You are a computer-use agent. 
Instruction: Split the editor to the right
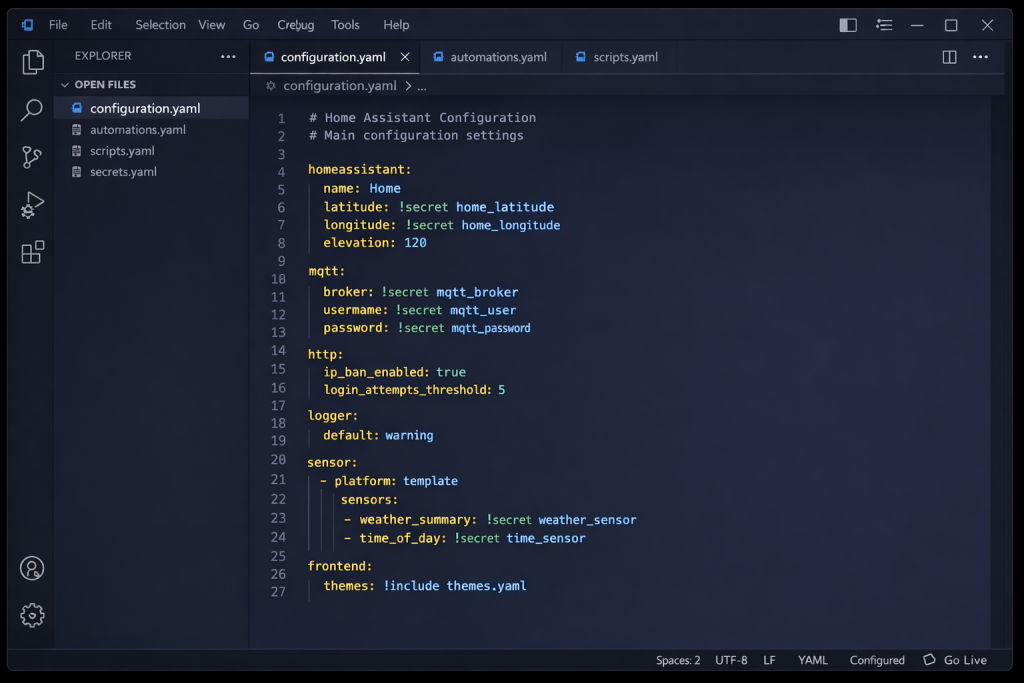(x=950, y=57)
